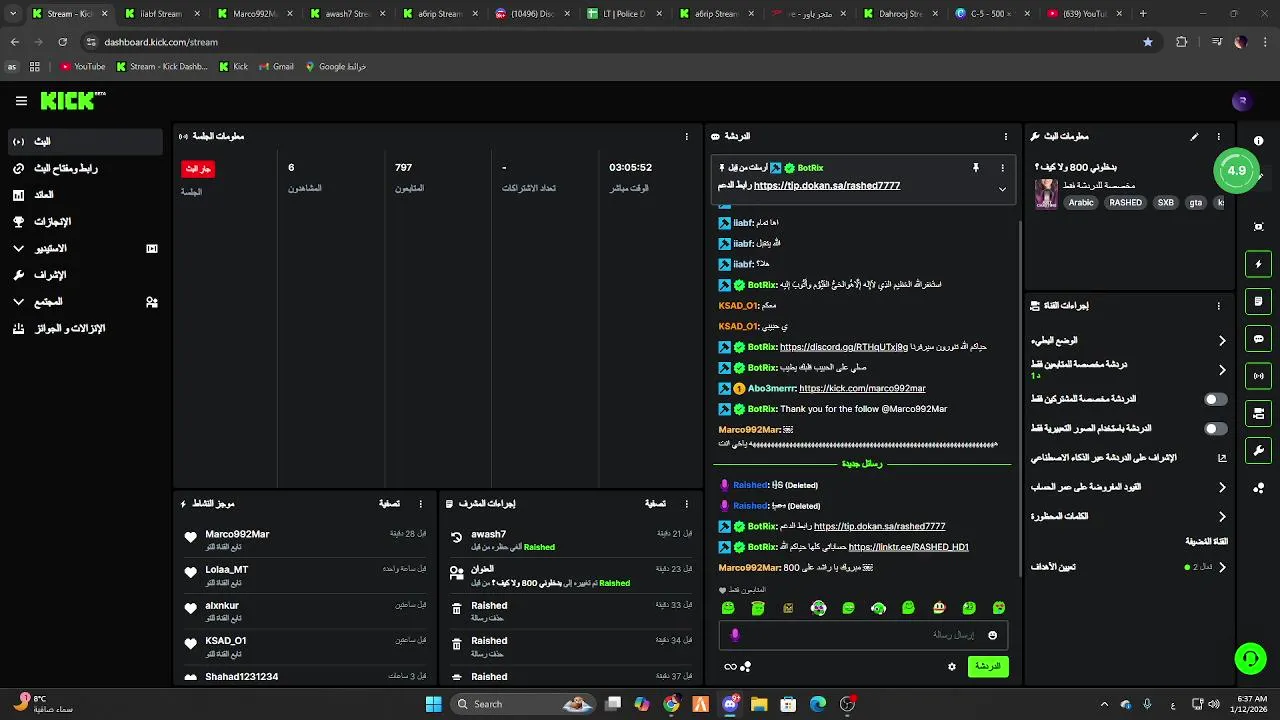Open linktr.ee/RASHED_HD1 link in chat
The height and width of the screenshot is (720, 1280).
908,547
